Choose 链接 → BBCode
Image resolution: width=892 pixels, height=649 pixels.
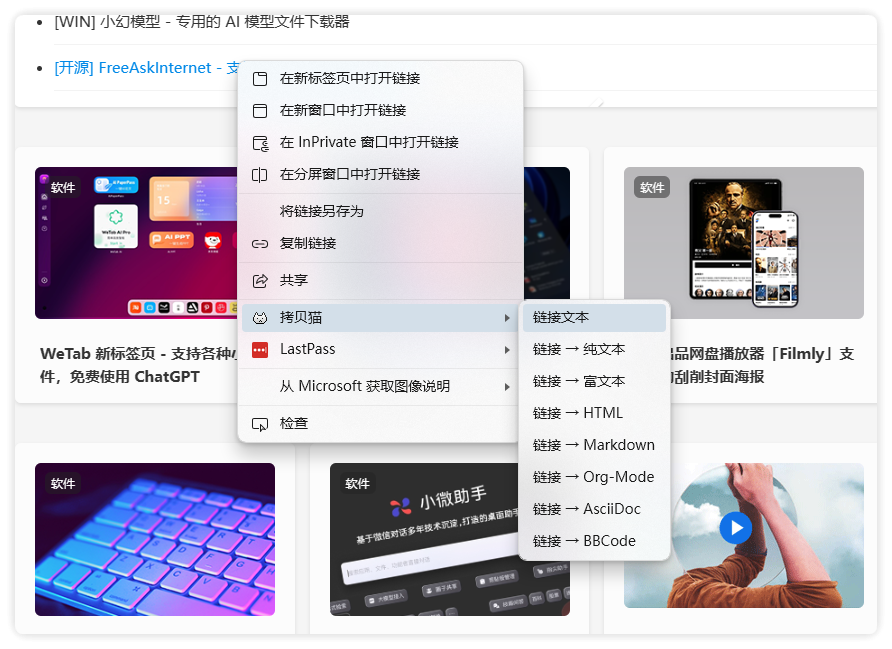pos(594,541)
